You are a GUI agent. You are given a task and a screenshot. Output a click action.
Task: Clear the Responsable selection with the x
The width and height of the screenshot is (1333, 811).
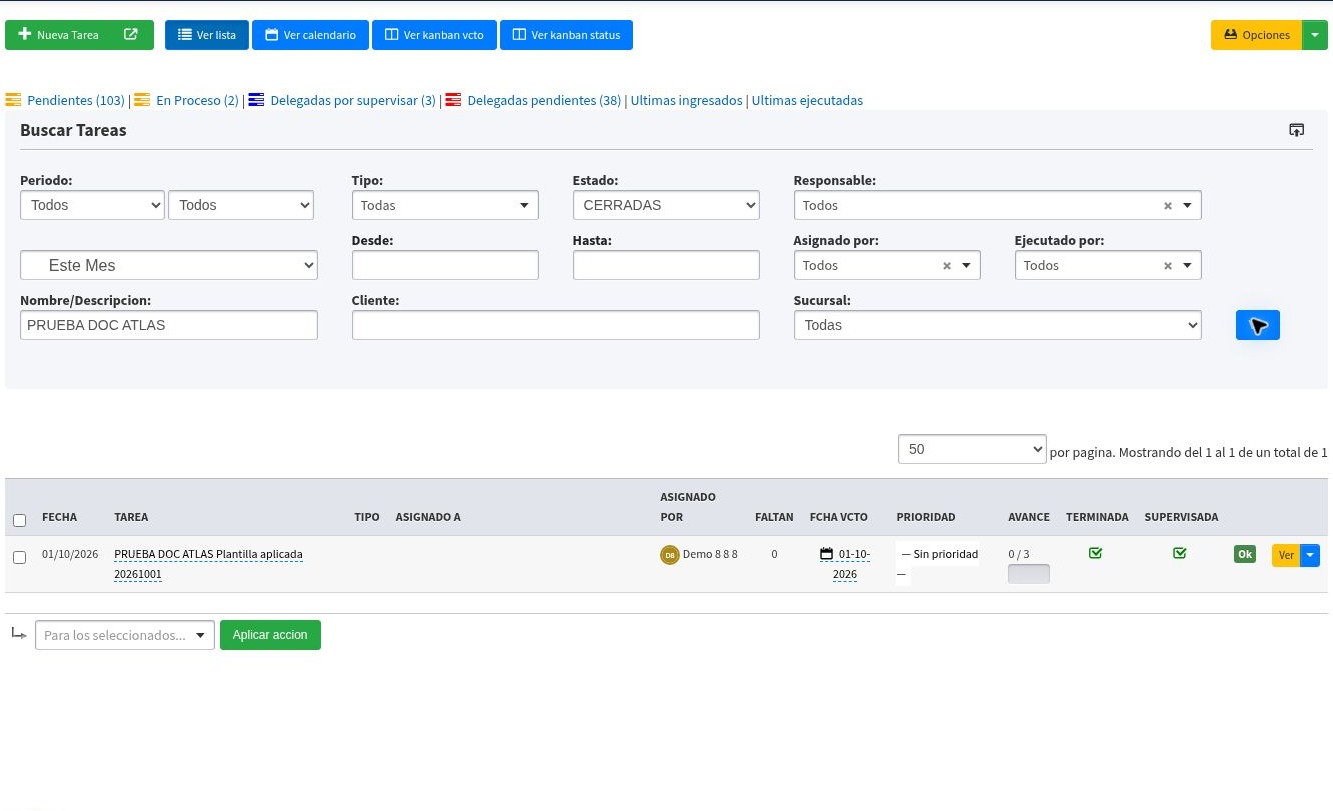(1167, 206)
